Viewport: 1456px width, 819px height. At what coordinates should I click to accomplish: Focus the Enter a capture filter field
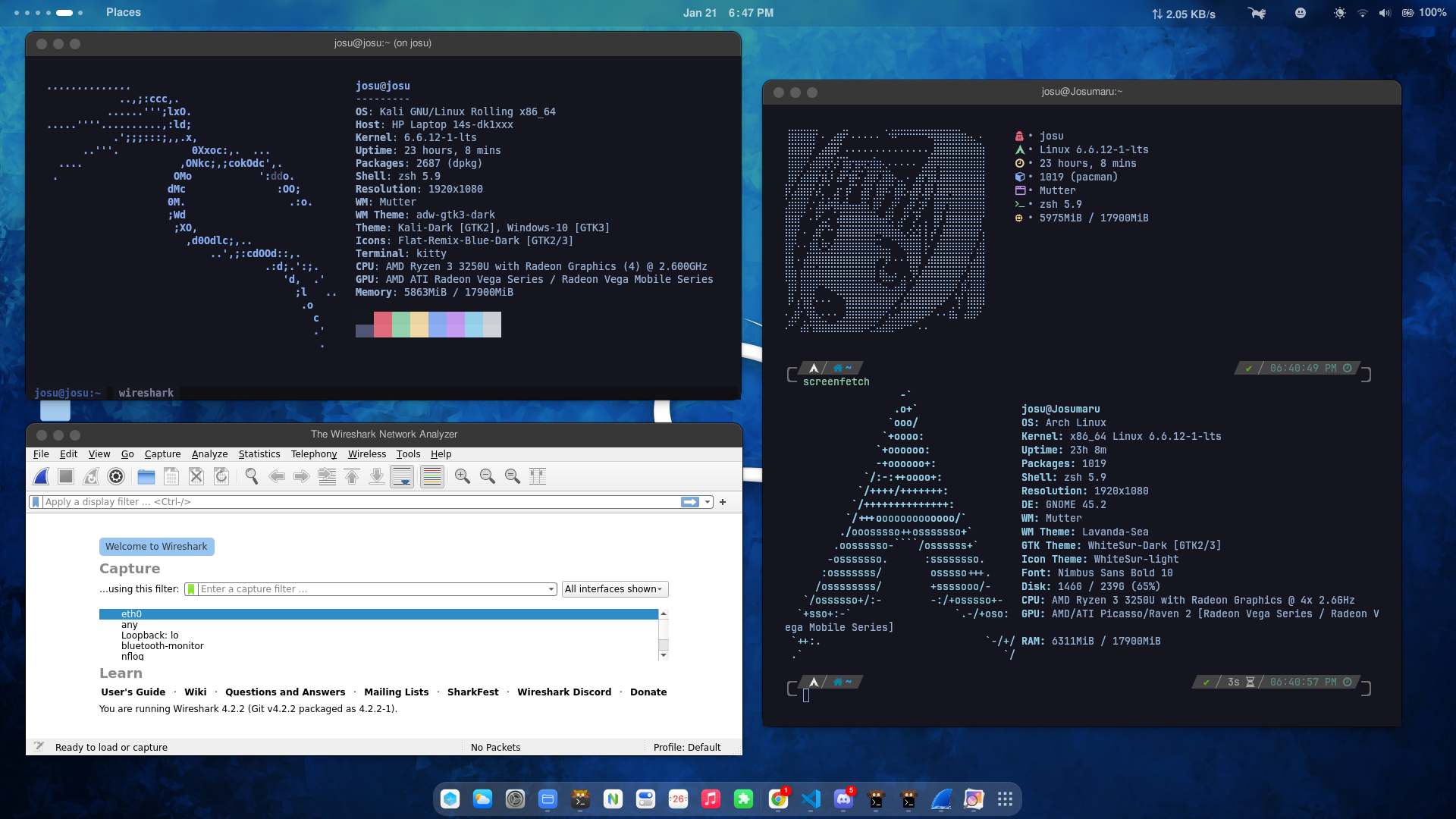pos(372,589)
